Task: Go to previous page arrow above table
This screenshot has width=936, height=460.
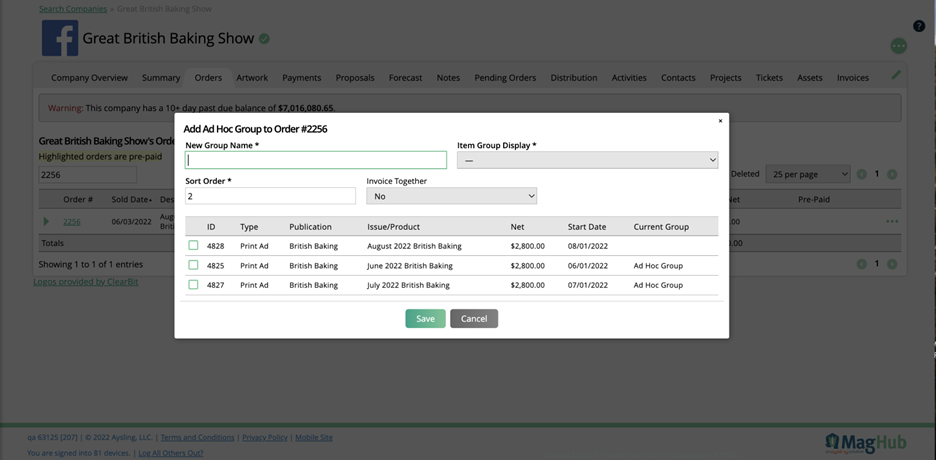Action: [x=861, y=174]
